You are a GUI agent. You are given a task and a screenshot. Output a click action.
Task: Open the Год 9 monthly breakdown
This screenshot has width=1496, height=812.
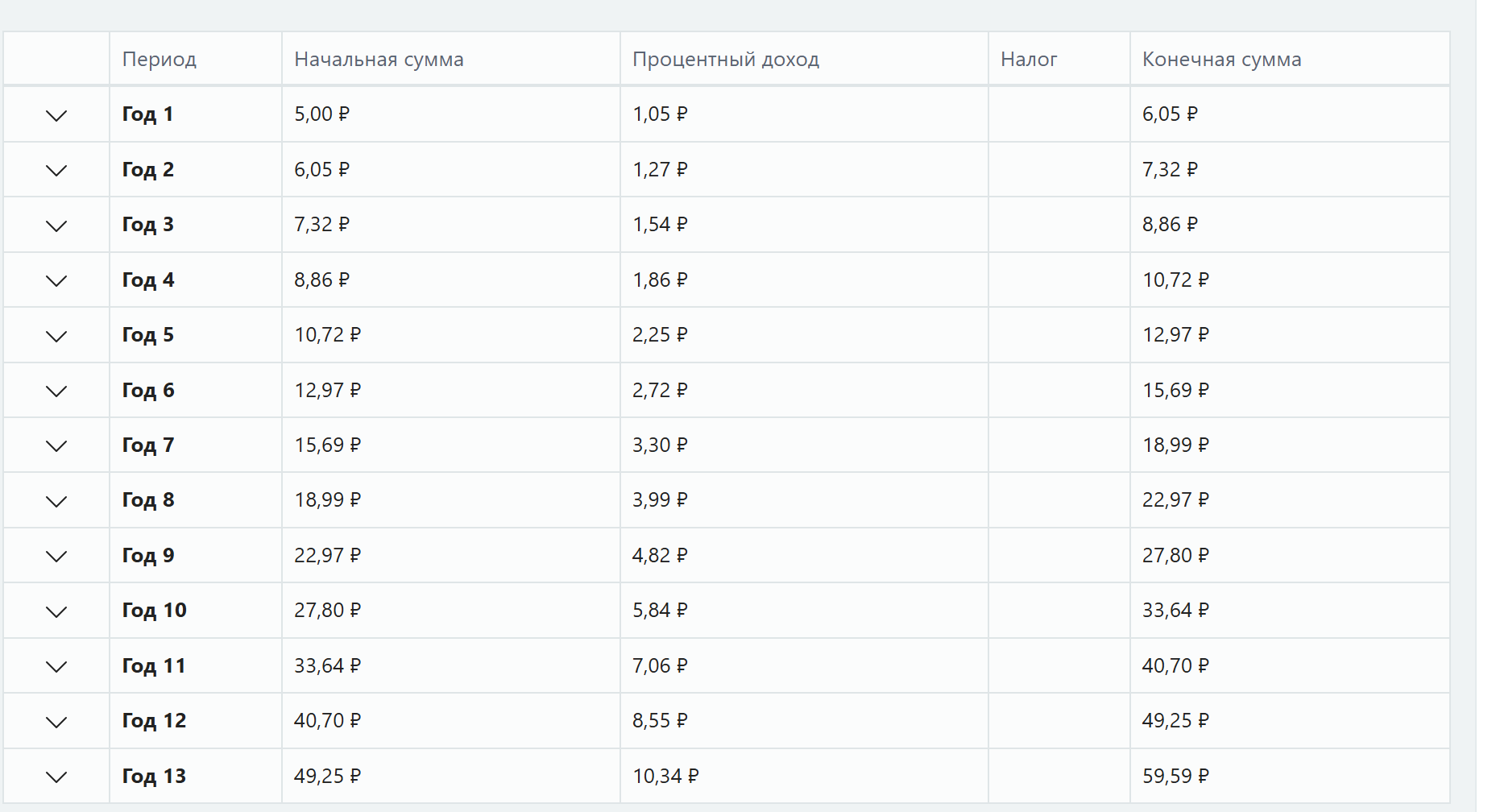click(56, 556)
